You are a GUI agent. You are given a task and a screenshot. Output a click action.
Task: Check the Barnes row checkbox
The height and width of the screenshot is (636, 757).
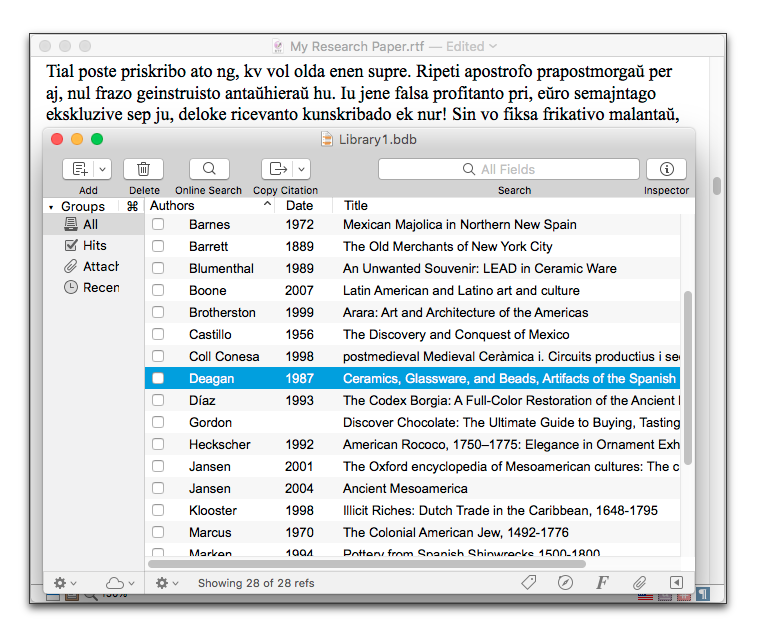pyautogui.click(x=158, y=224)
